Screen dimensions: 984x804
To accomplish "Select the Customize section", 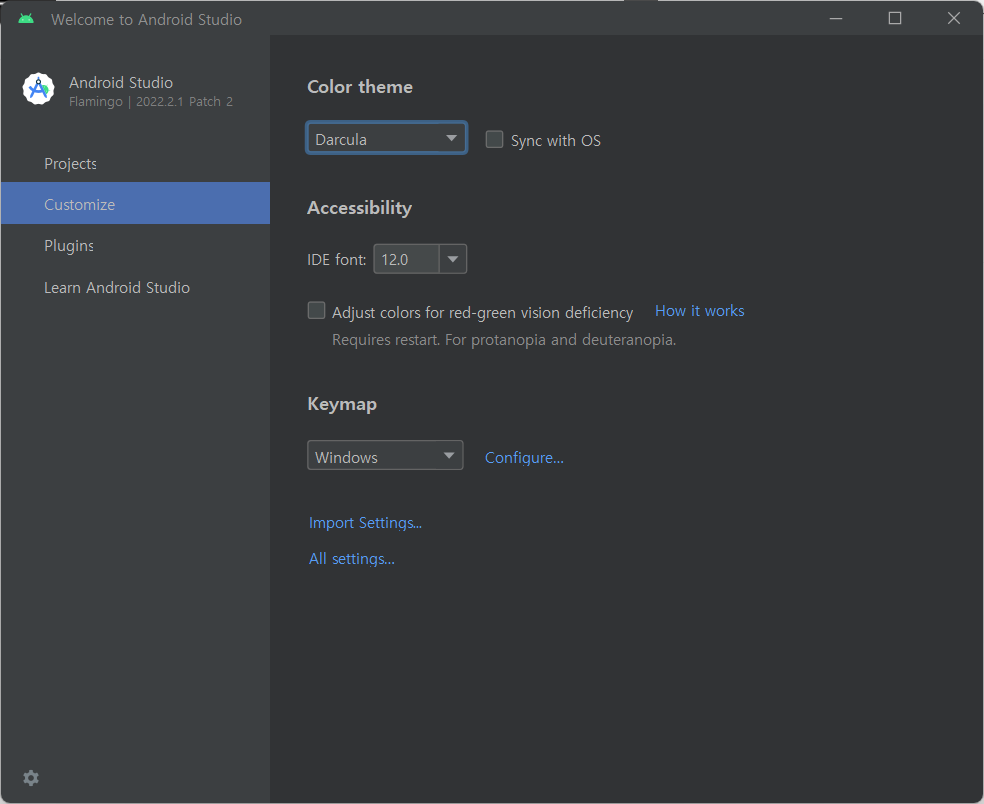I will [x=136, y=203].
